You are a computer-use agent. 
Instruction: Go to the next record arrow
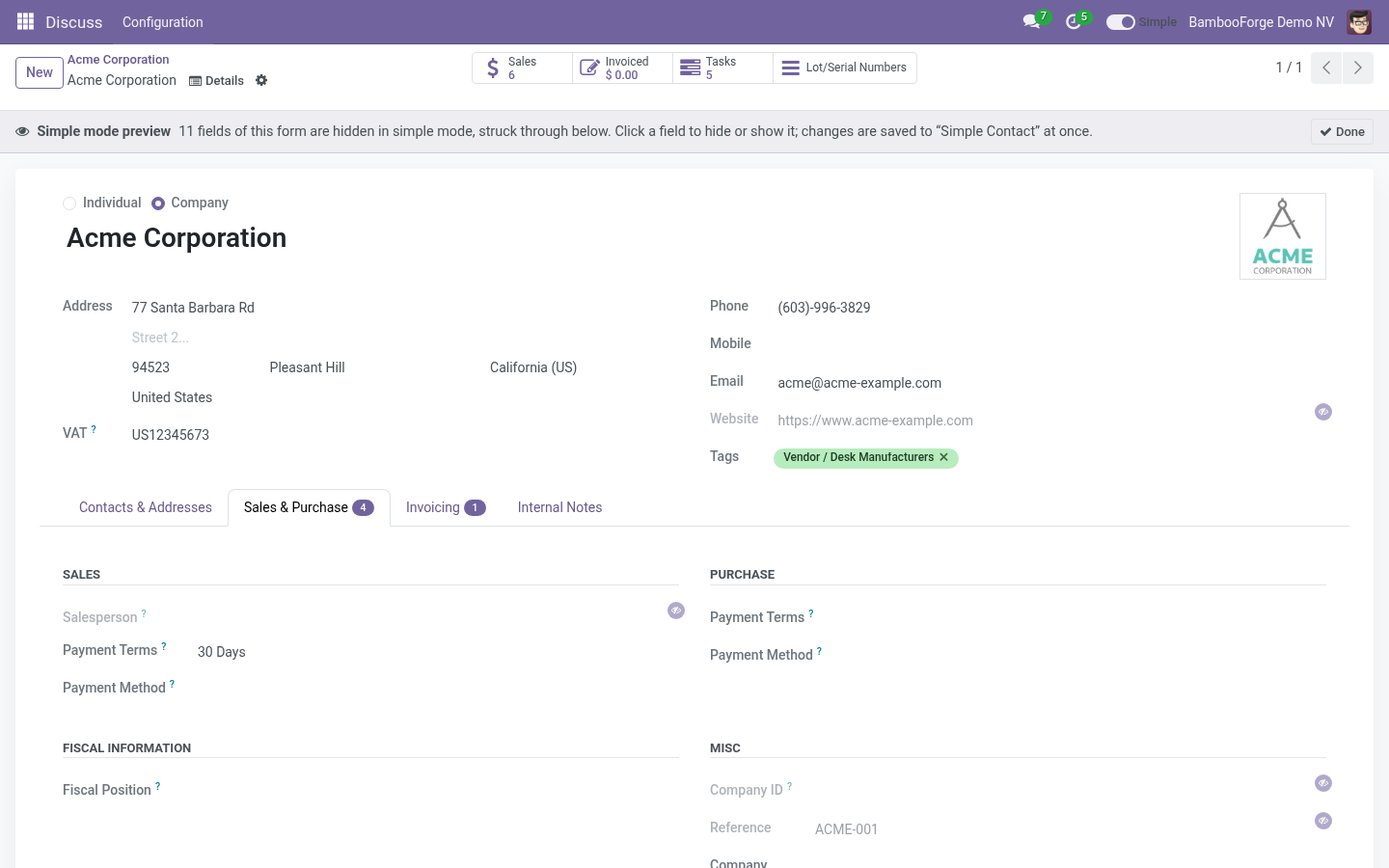point(1358,68)
